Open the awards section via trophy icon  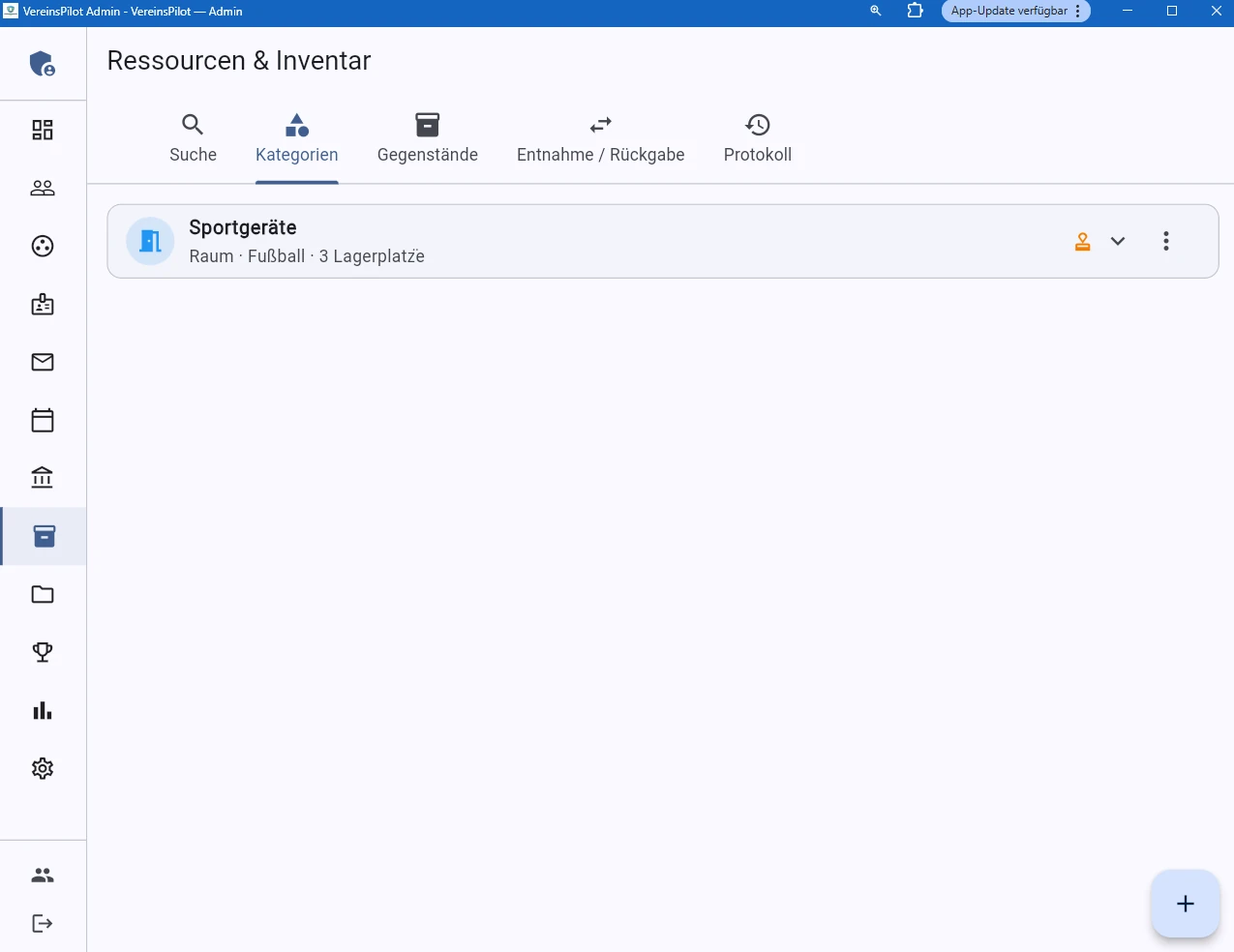(43, 652)
